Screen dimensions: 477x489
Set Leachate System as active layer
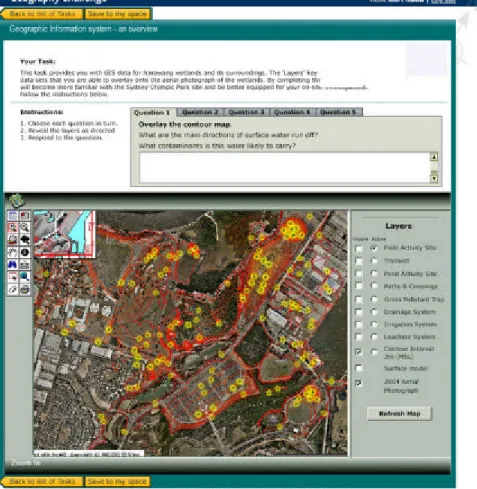(x=374, y=337)
